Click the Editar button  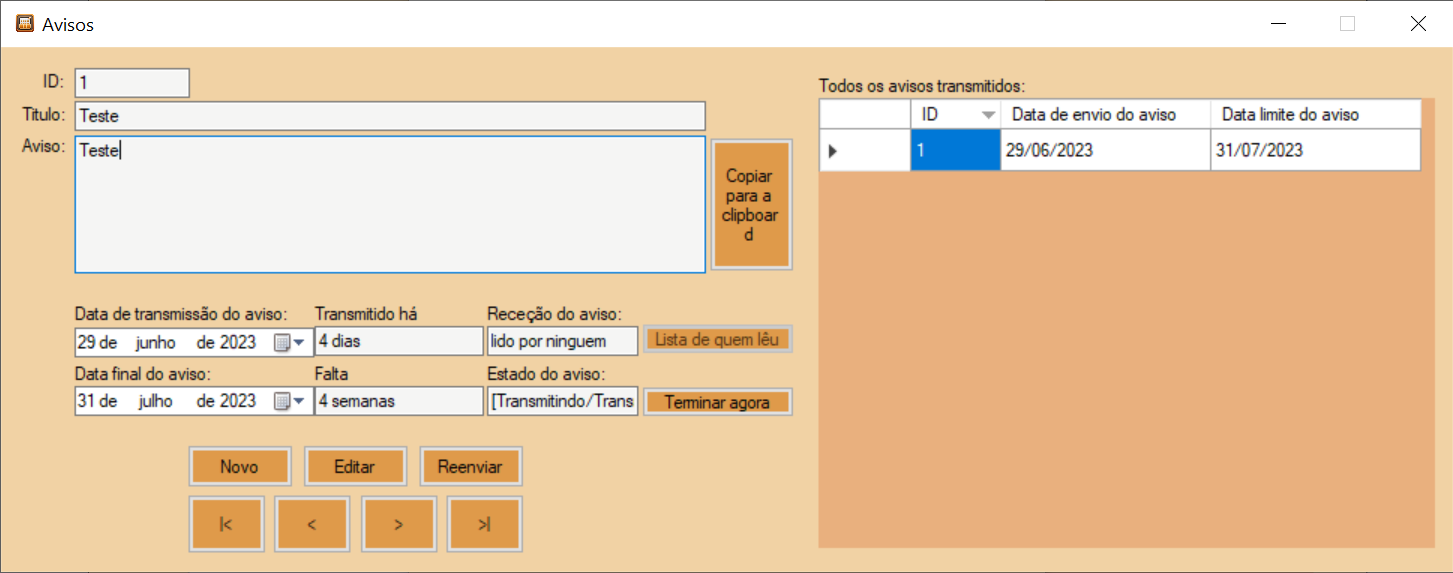pos(354,467)
